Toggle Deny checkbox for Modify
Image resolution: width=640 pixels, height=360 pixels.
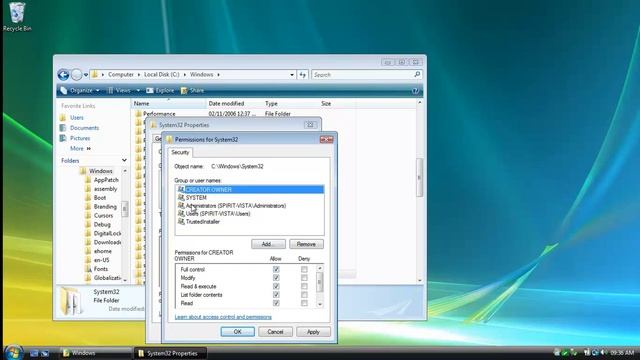coord(304,278)
